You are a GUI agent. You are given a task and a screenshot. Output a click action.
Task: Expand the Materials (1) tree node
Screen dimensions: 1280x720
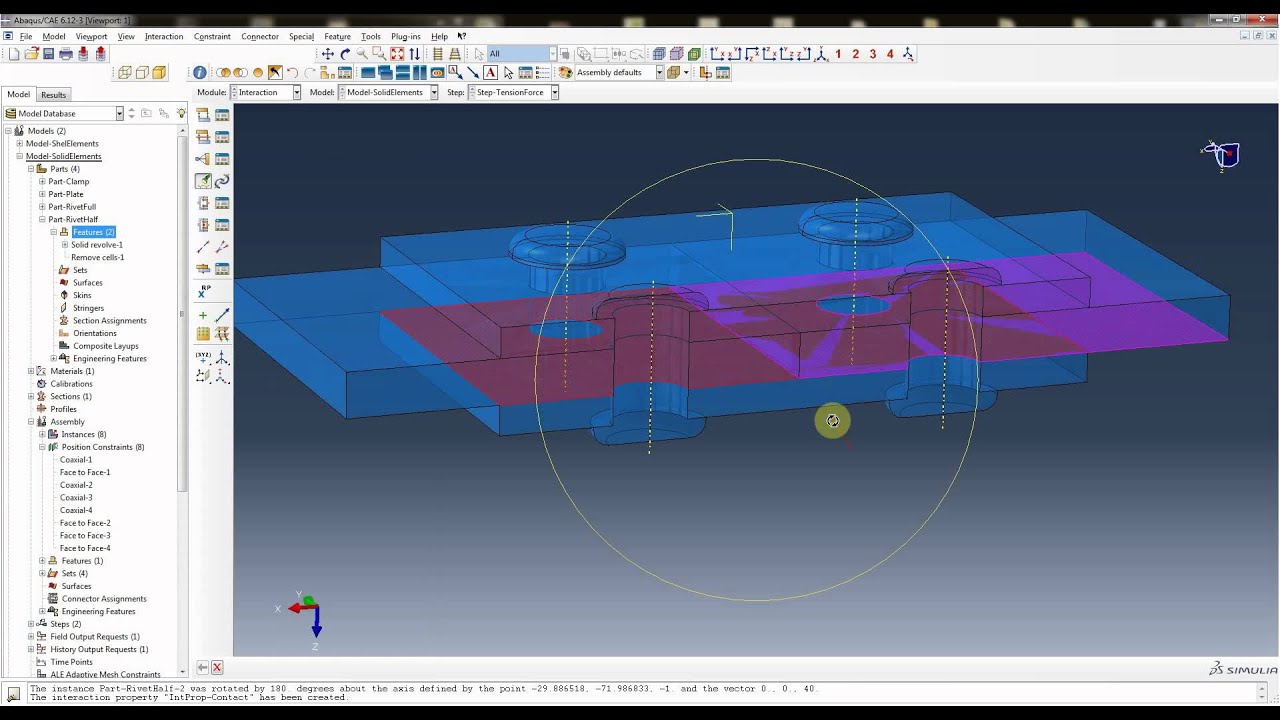point(31,371)
